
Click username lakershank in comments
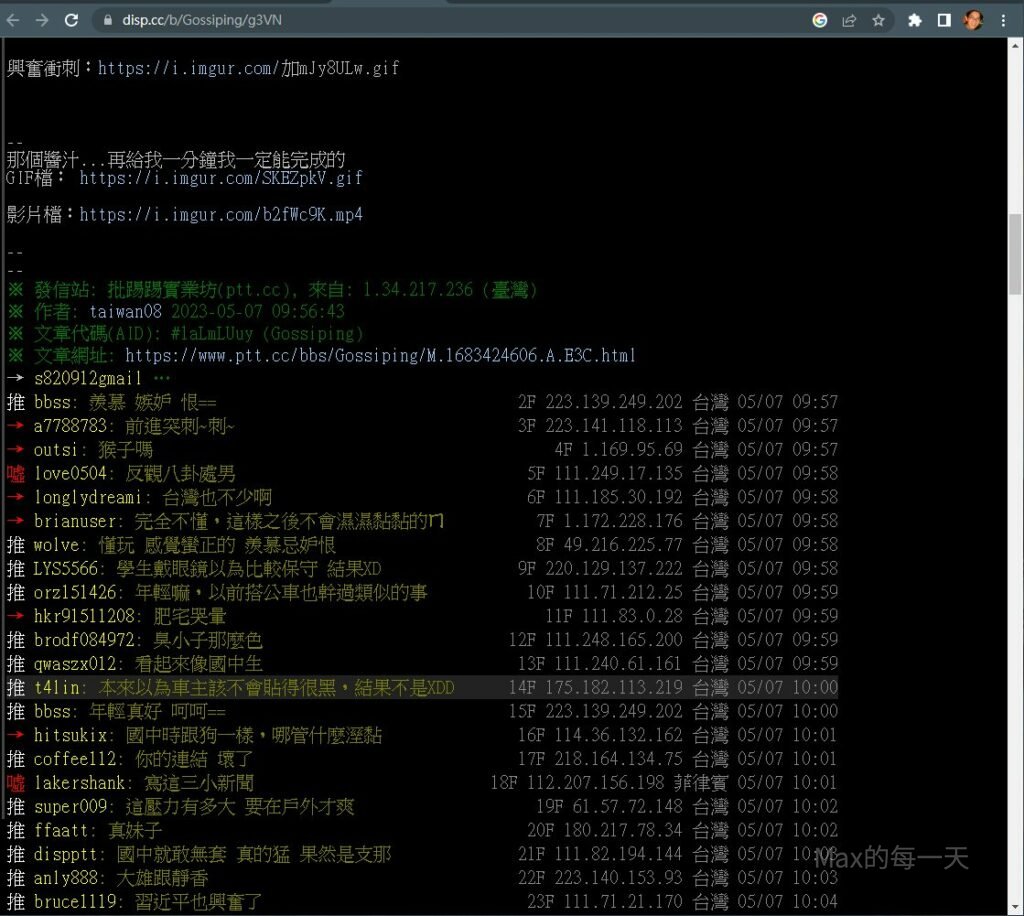pyautogui.click(x=80, y=782)
